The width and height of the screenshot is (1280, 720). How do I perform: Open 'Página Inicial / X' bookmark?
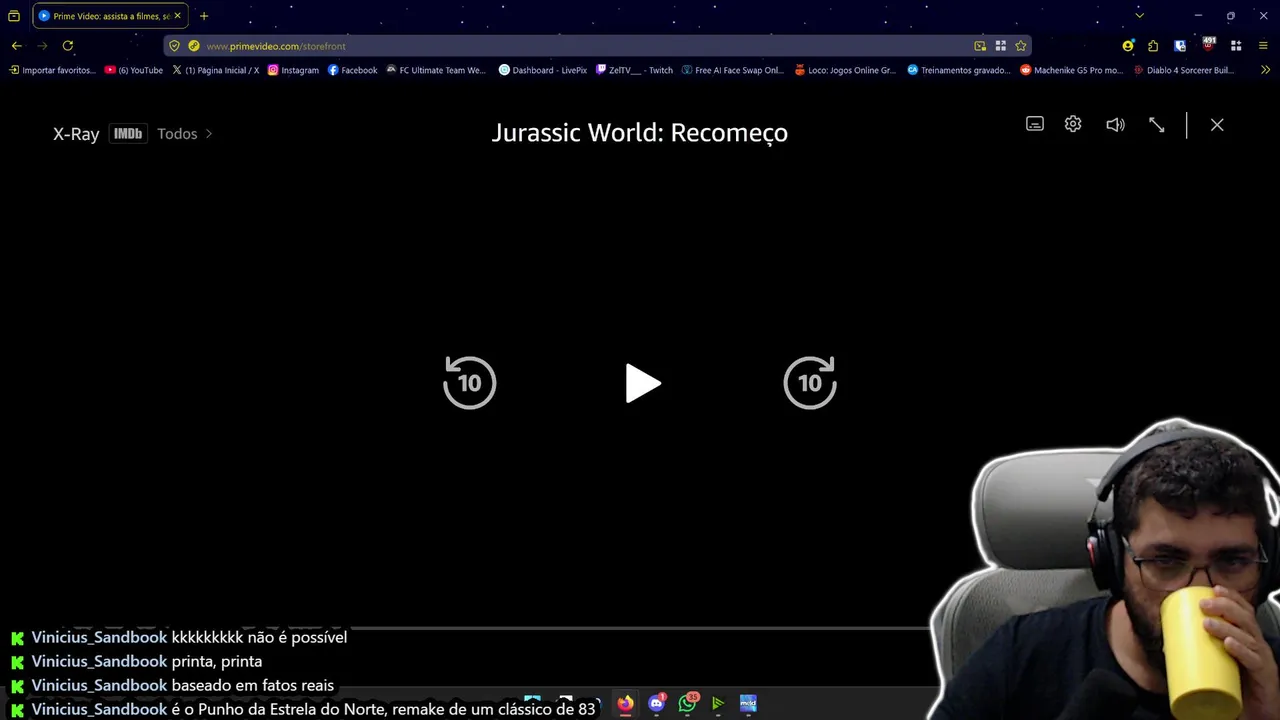coord(215,70)
